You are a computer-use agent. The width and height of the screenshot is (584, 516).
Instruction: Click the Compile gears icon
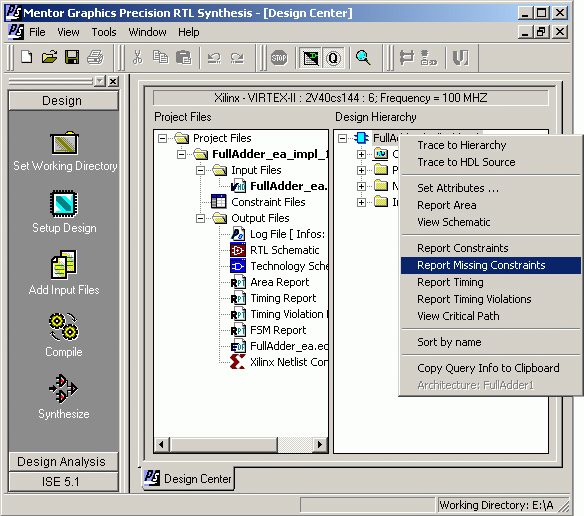click(x=64, y=327)
